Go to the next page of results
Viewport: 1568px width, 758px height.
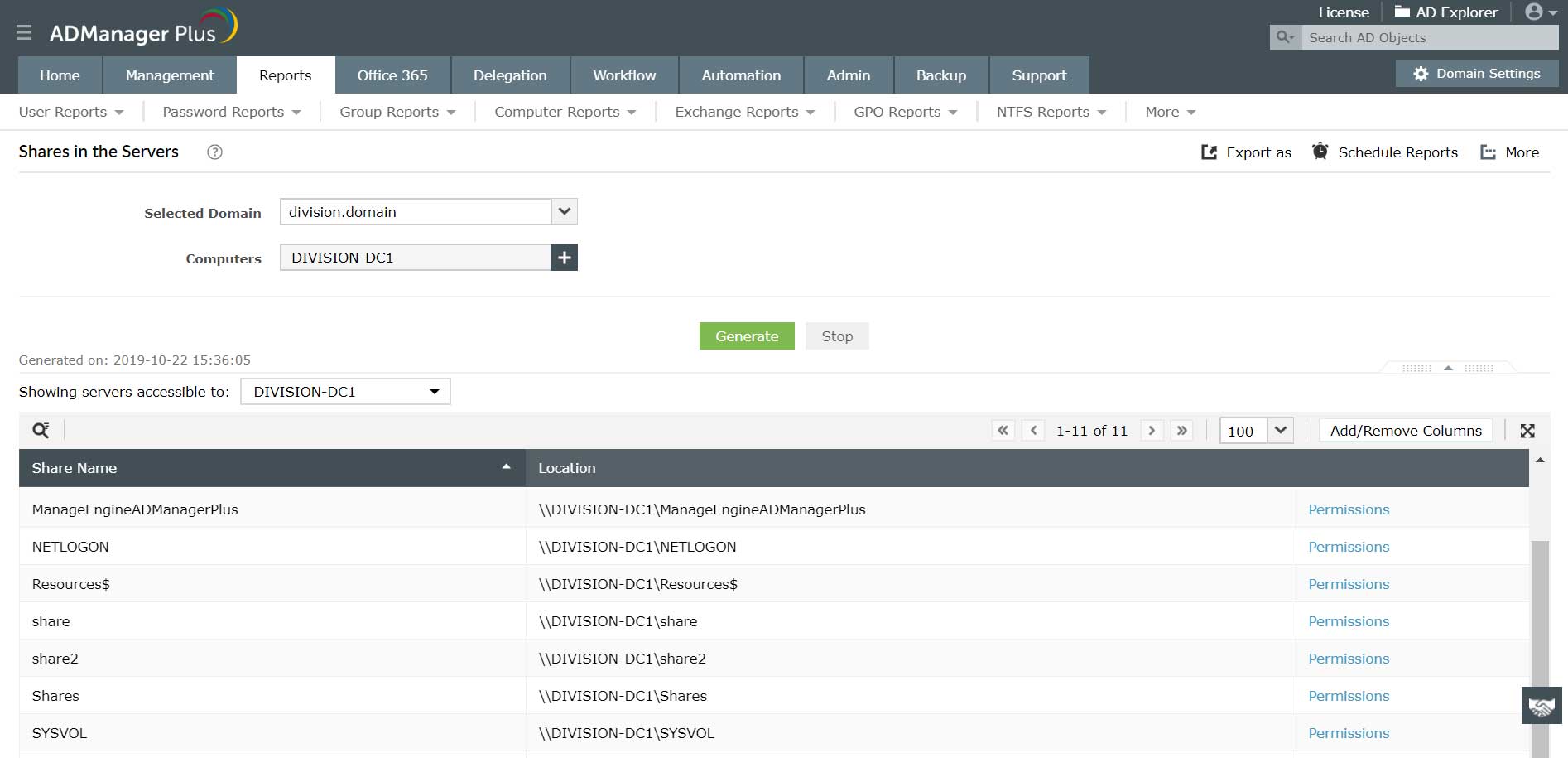click(1152, 431)
